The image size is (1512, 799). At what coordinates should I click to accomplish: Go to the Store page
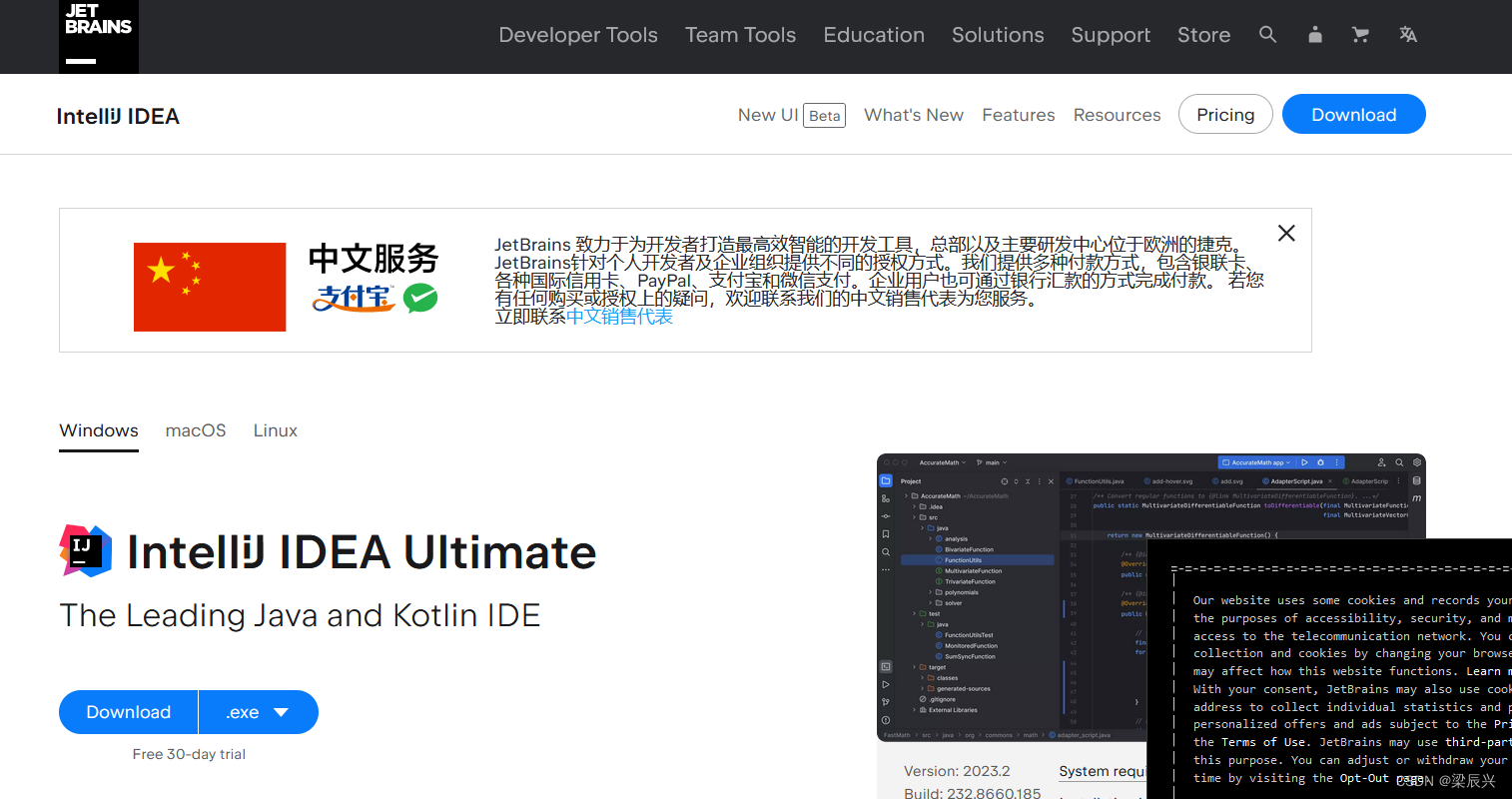point(1203,35)
